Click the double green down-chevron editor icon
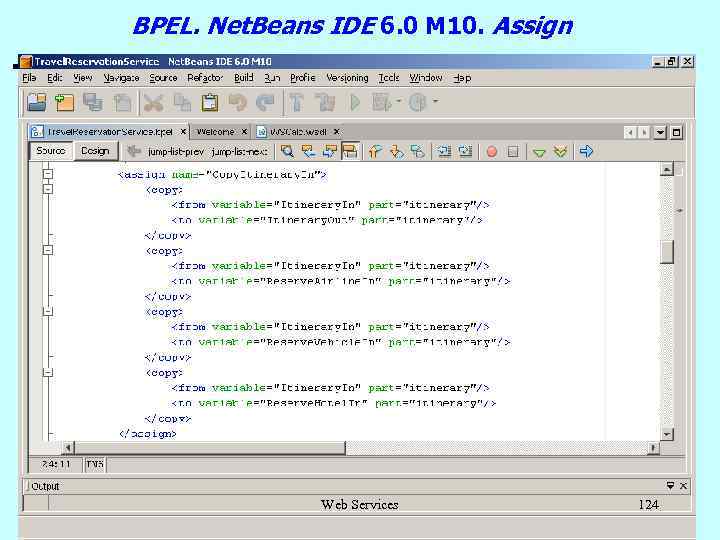The width and height of the screenshot is (720, 540). tap(560, 152)
